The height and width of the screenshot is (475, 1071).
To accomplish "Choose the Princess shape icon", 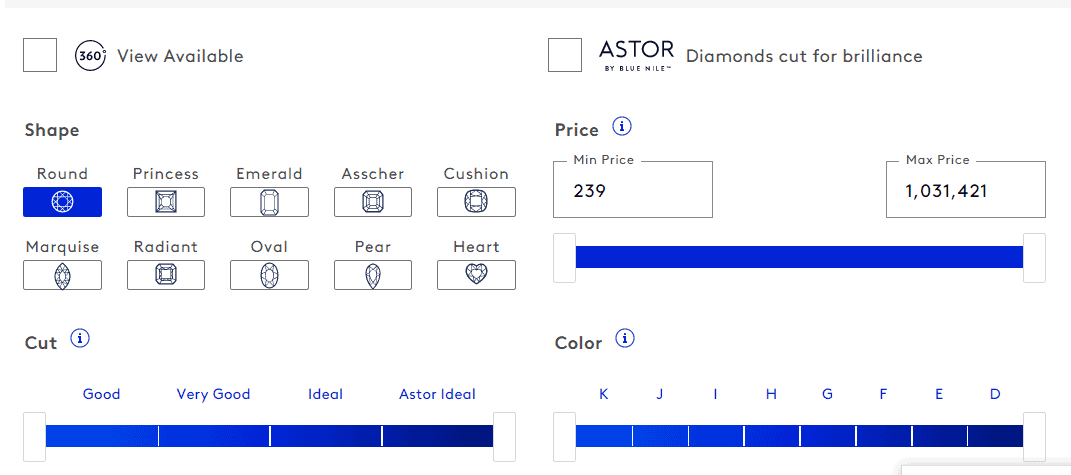I will pyautogui.click(x=165, y=202).
